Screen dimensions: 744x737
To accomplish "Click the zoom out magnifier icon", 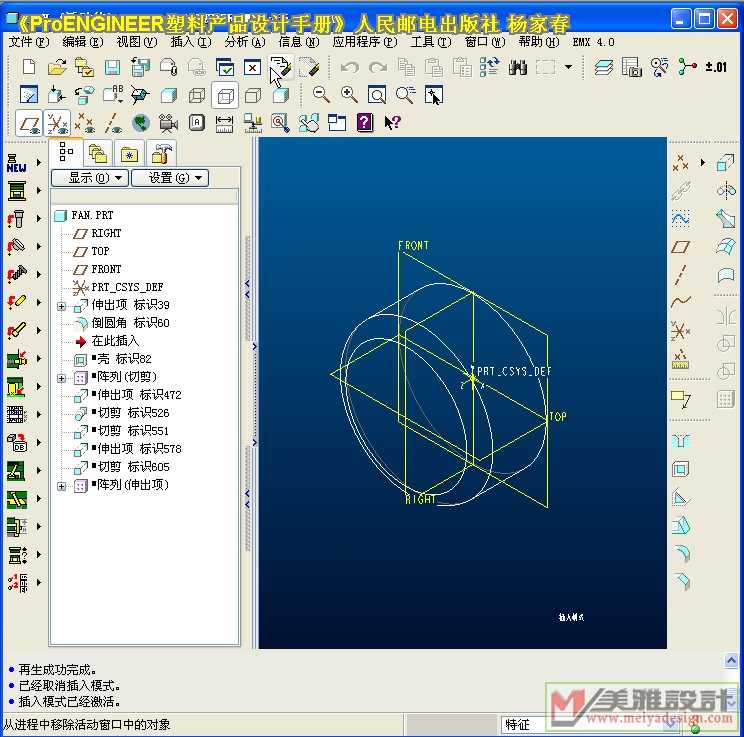I will coord(321,95).
